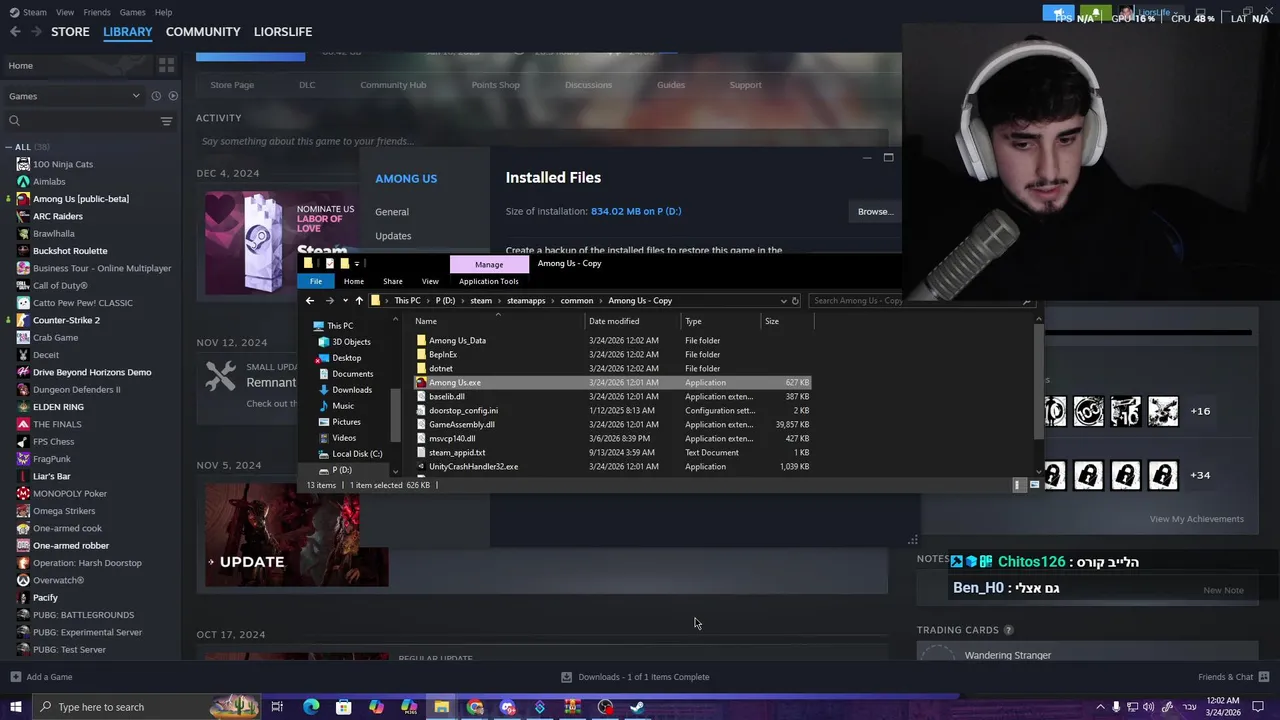The image size is (1280, 720).
Task: Click the recent activity clock icon in the Steam sidebar
Action: [156, 96]
